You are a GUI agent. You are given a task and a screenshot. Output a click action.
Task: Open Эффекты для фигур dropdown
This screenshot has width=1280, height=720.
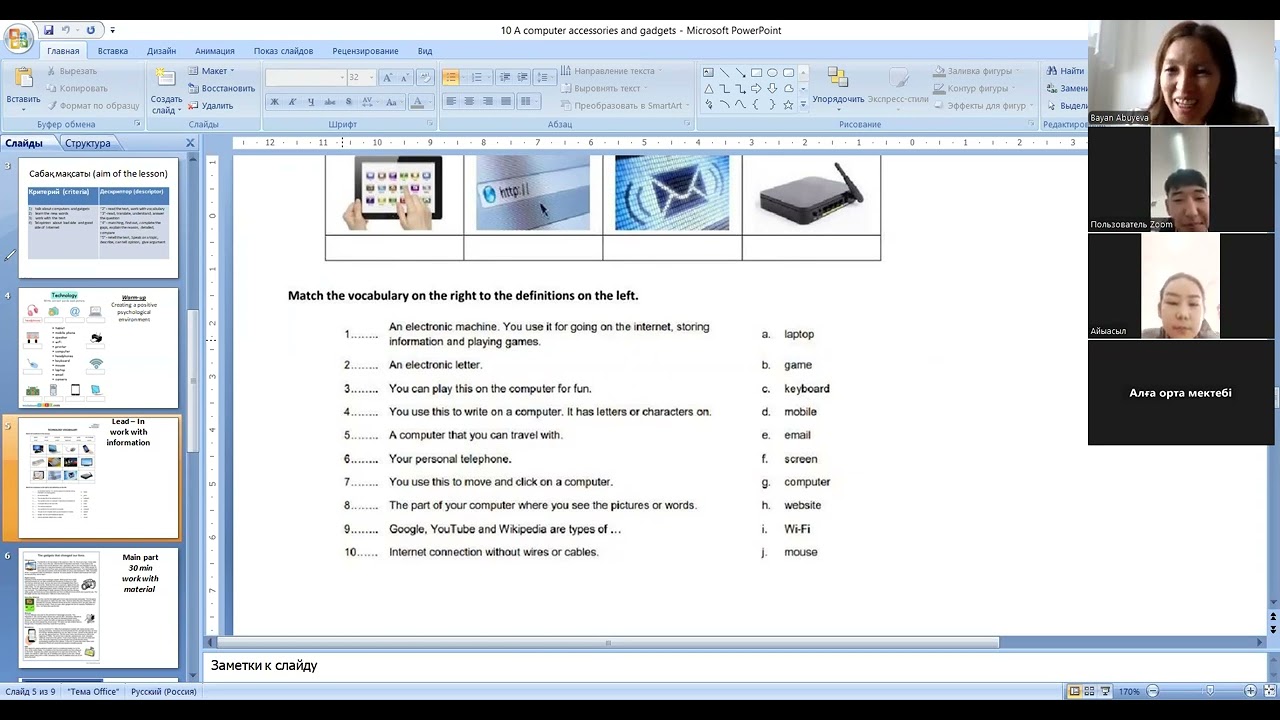982,105
